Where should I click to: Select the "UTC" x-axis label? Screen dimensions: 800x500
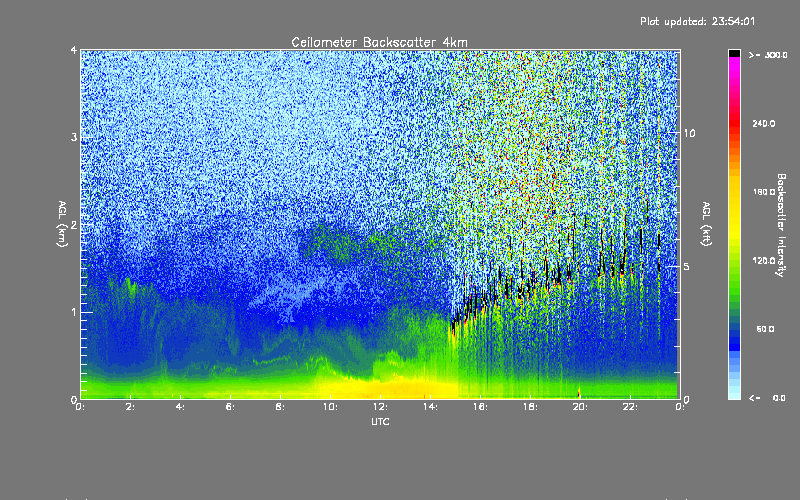pyautogui.click(x=380, y=421)
